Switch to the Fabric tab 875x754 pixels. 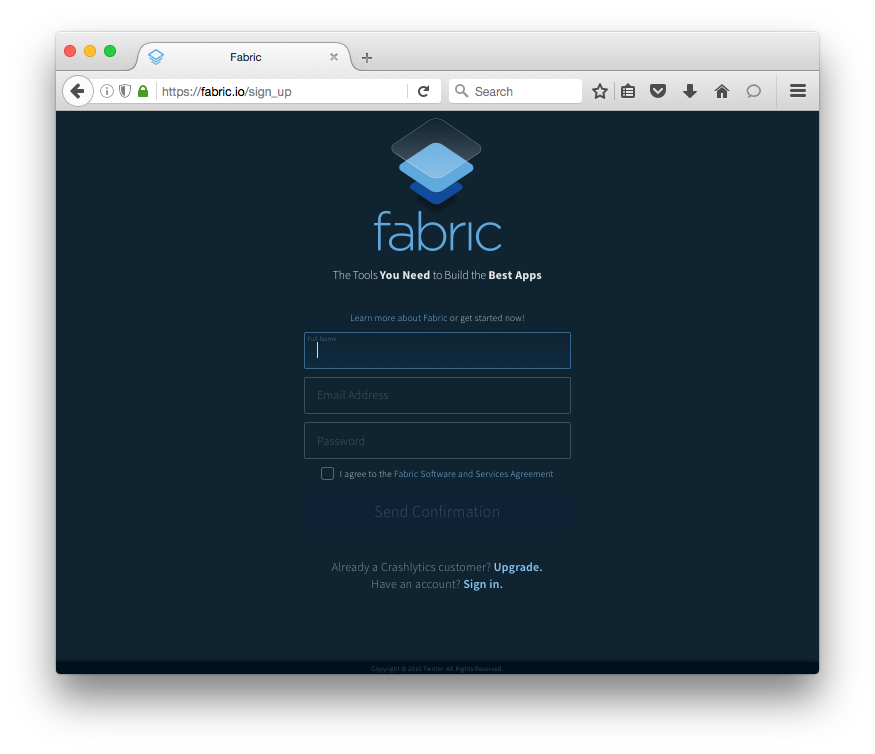245,57
